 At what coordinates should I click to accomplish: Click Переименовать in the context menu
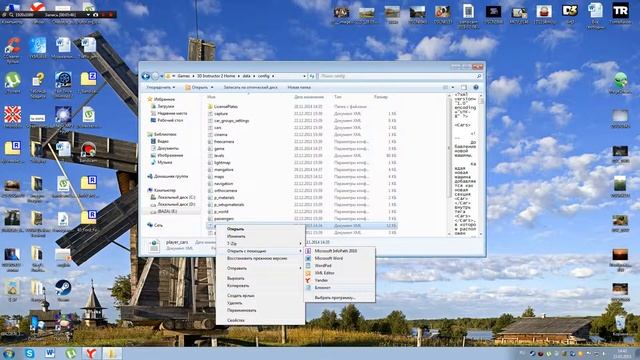pyautogui.click(x=242, y=311)
